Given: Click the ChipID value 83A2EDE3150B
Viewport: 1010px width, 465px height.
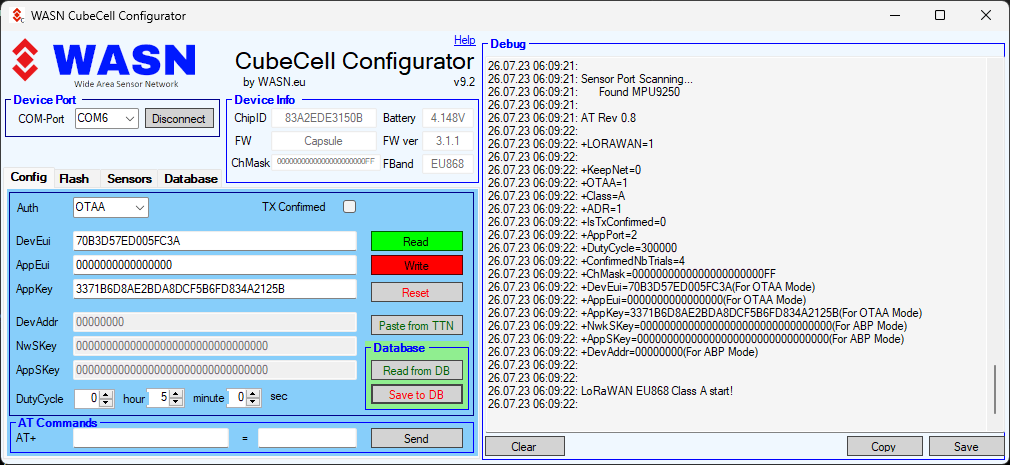Looking at the screenshot, I should (323, 119).
